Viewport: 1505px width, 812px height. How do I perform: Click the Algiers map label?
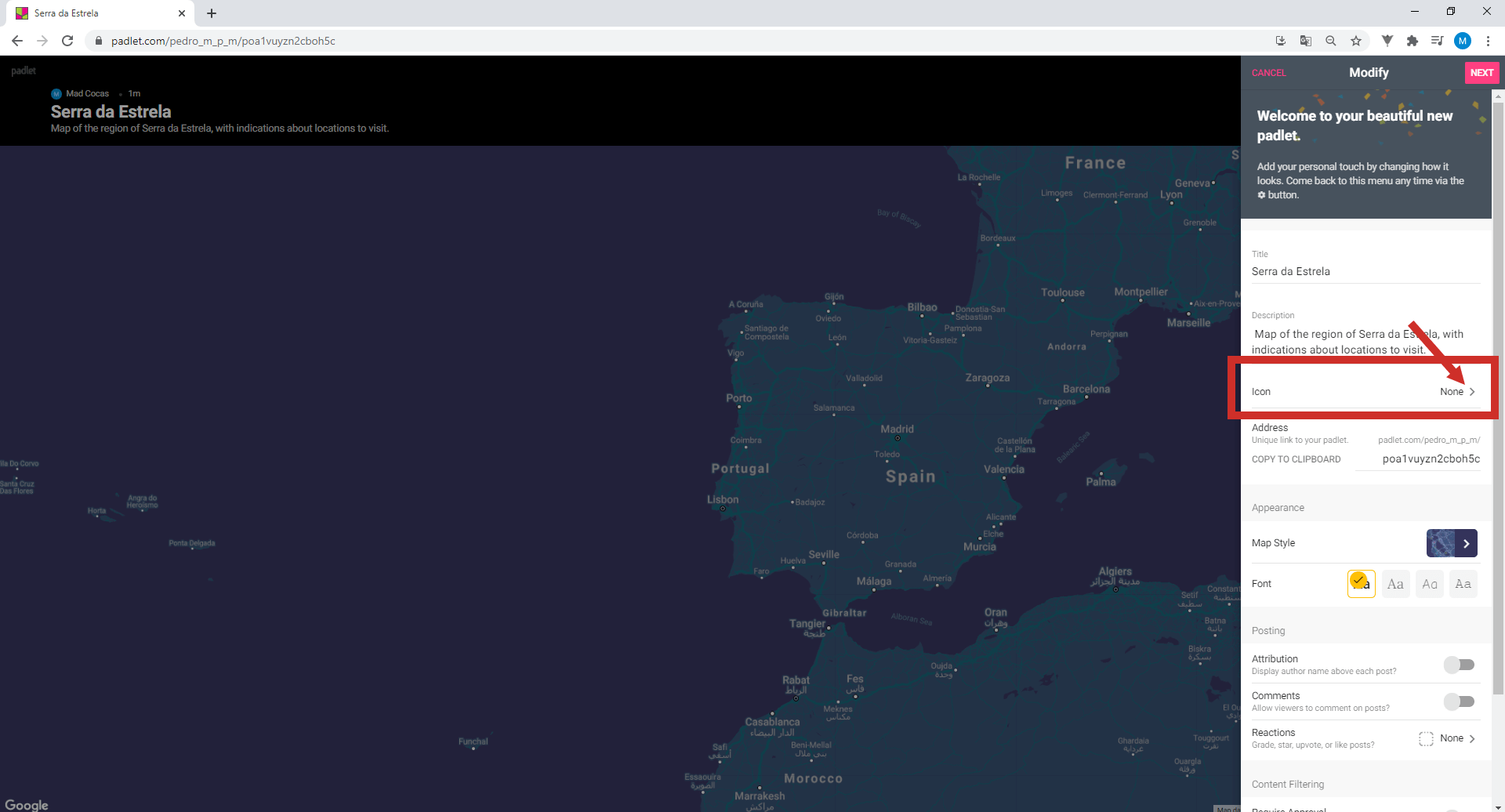pos(1115,571)
